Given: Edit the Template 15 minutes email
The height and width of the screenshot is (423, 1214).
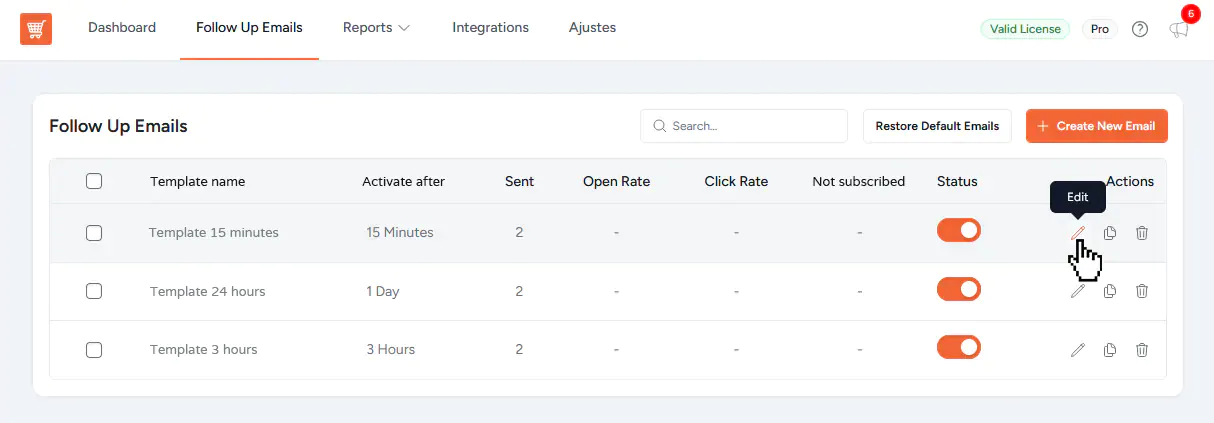Looking at the screenshot, I should coord(1077,233).
